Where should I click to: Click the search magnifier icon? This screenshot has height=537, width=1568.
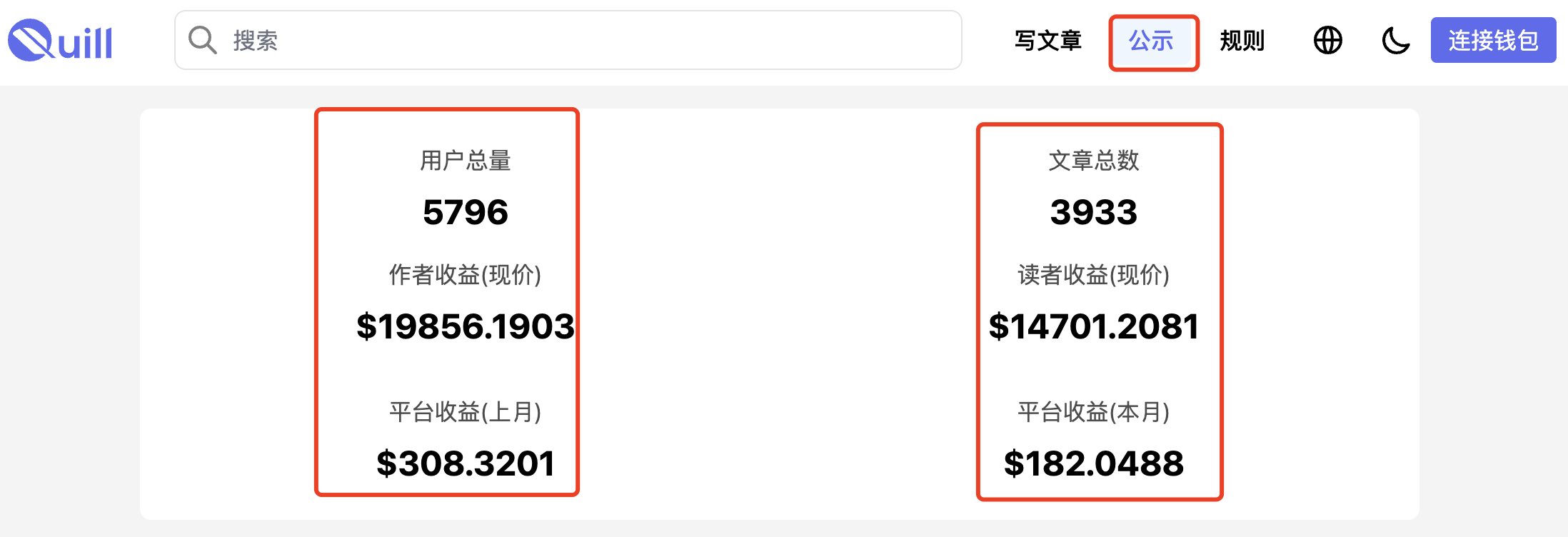coord(202,40)
